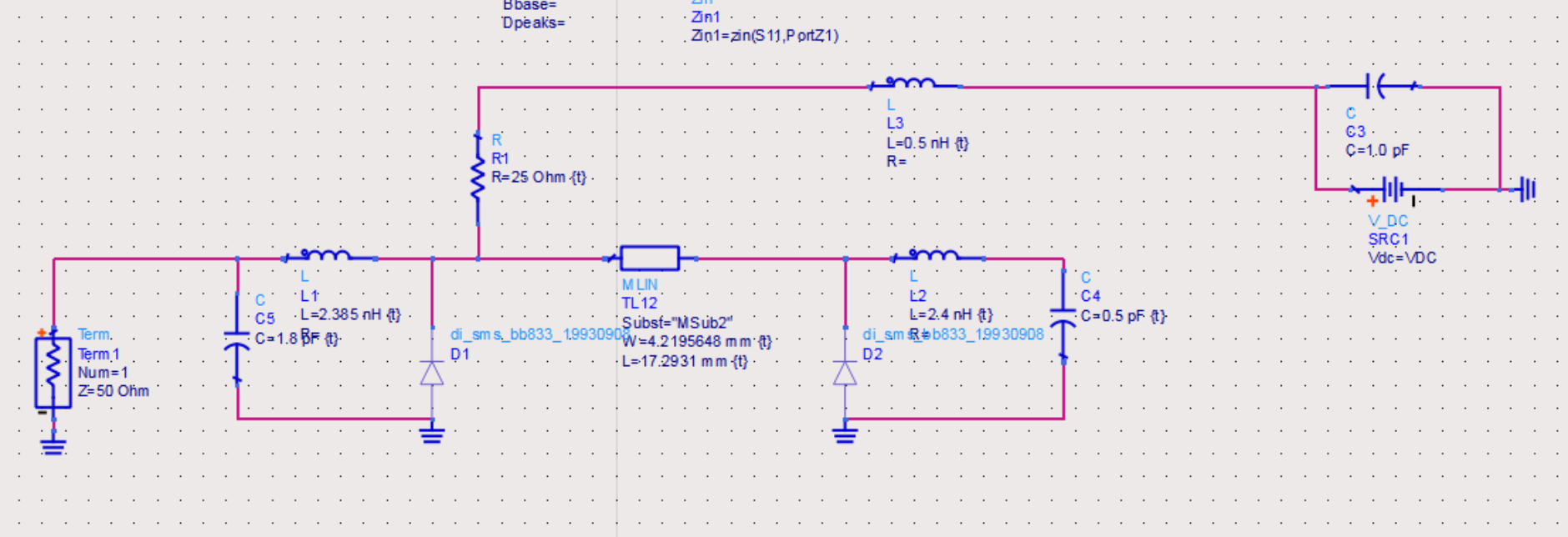Click the SRC1 instance name label

click(x=1388, y=239)
